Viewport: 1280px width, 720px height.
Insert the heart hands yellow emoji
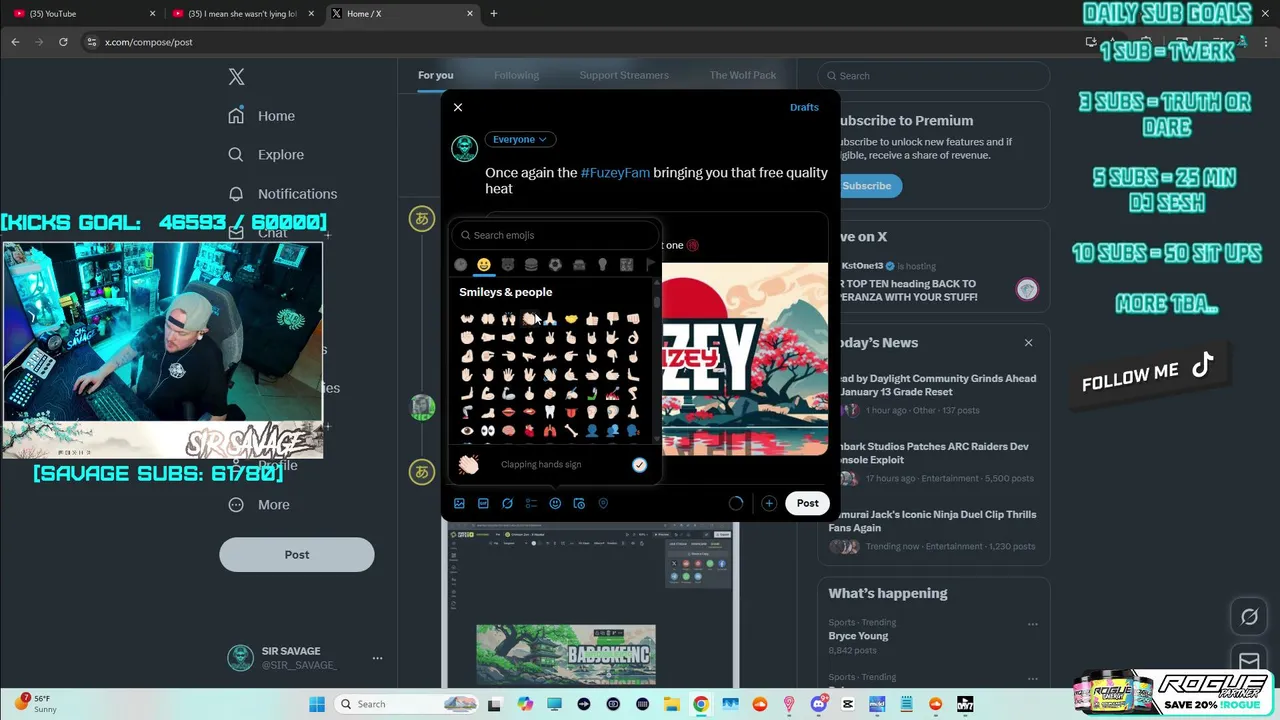pos(571,319)
